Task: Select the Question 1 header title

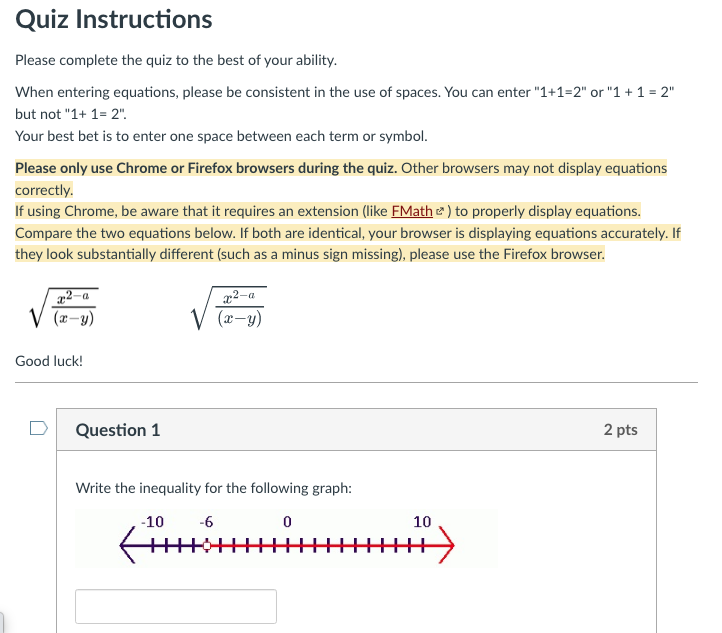Action: point(118,430)
